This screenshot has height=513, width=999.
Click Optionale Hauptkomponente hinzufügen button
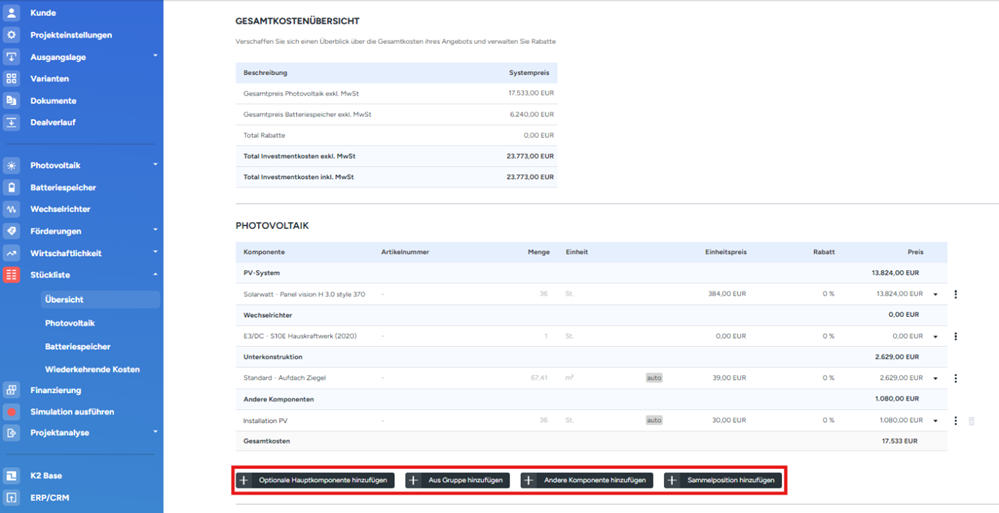(x=315, y=481)
